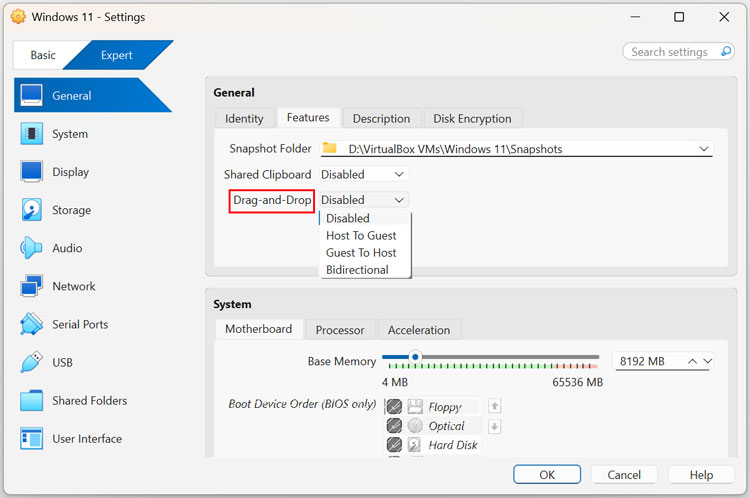Maximize the Settings window

(x=679, y=17)
